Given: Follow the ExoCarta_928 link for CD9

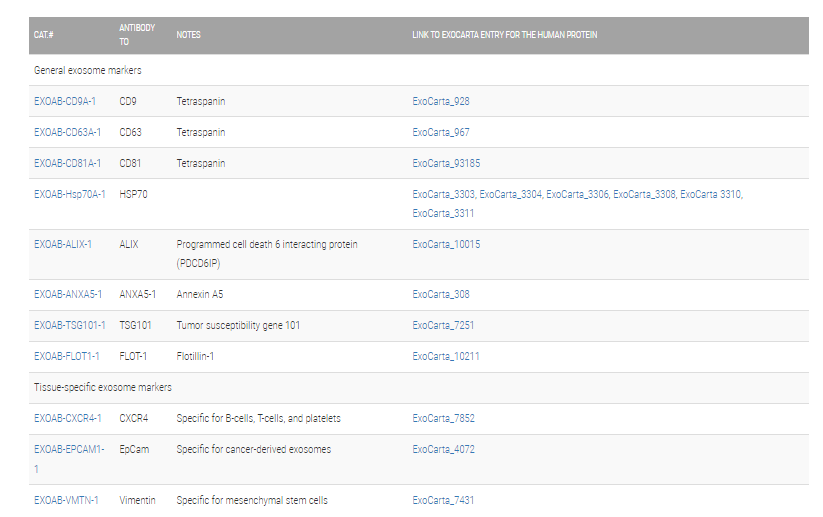Looking at the screenshot, I should click(441, 101).
